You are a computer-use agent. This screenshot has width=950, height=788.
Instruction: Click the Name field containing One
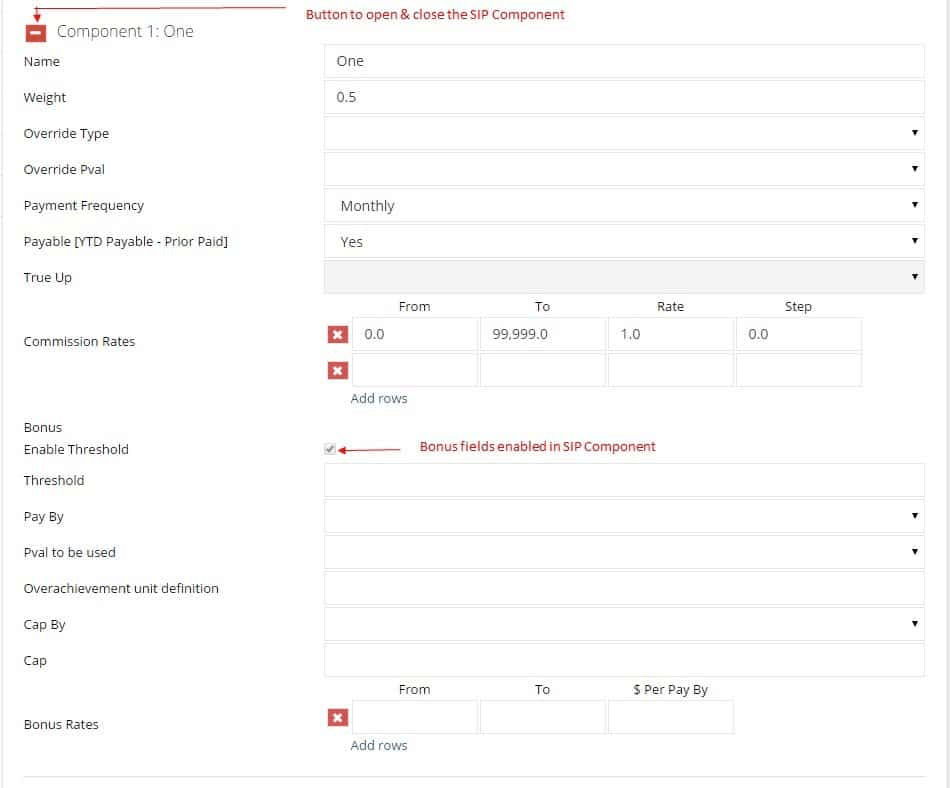pos(624,61)
